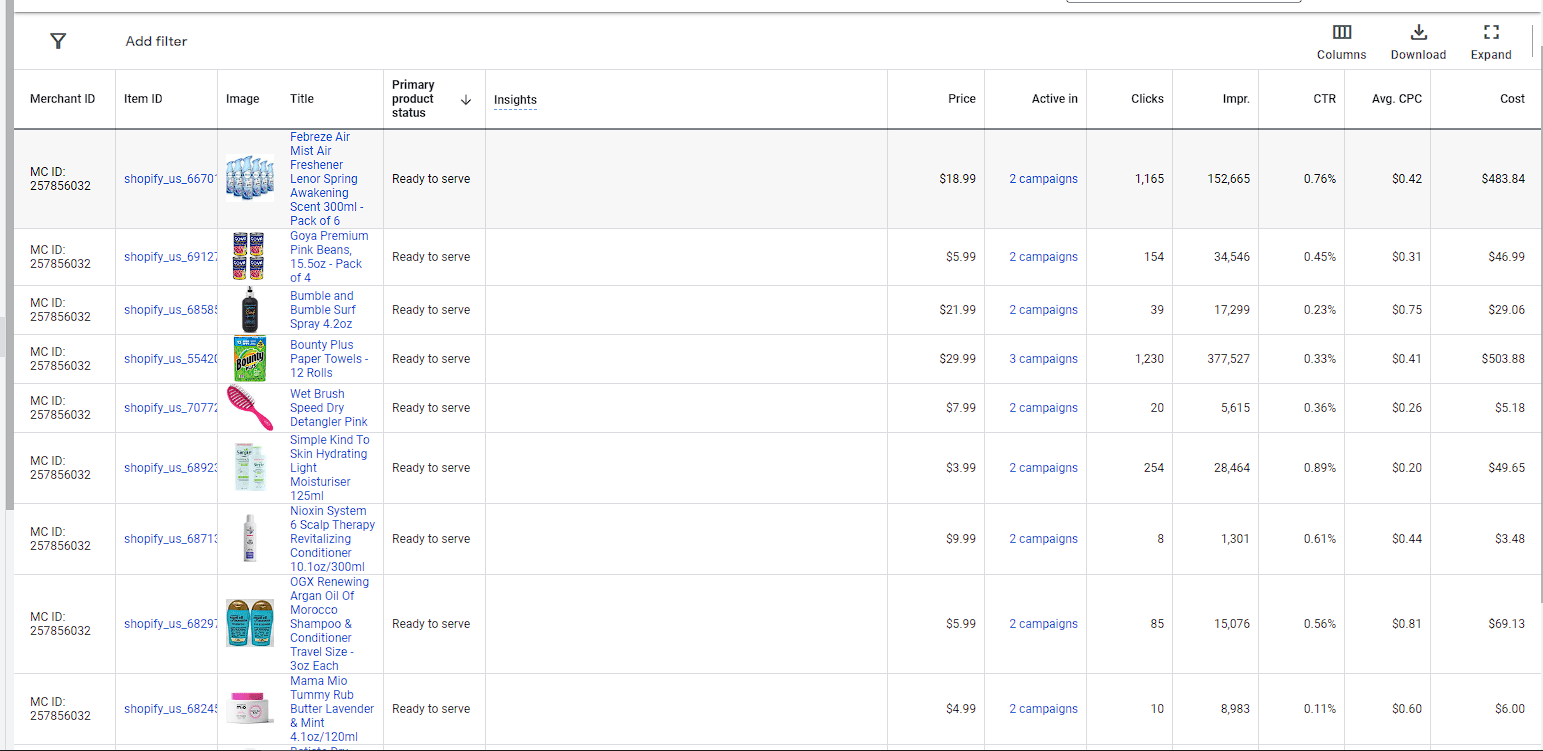Expand table with the Expand icon
This screenshot has height=751, width=1543.
pos(1491,32)
